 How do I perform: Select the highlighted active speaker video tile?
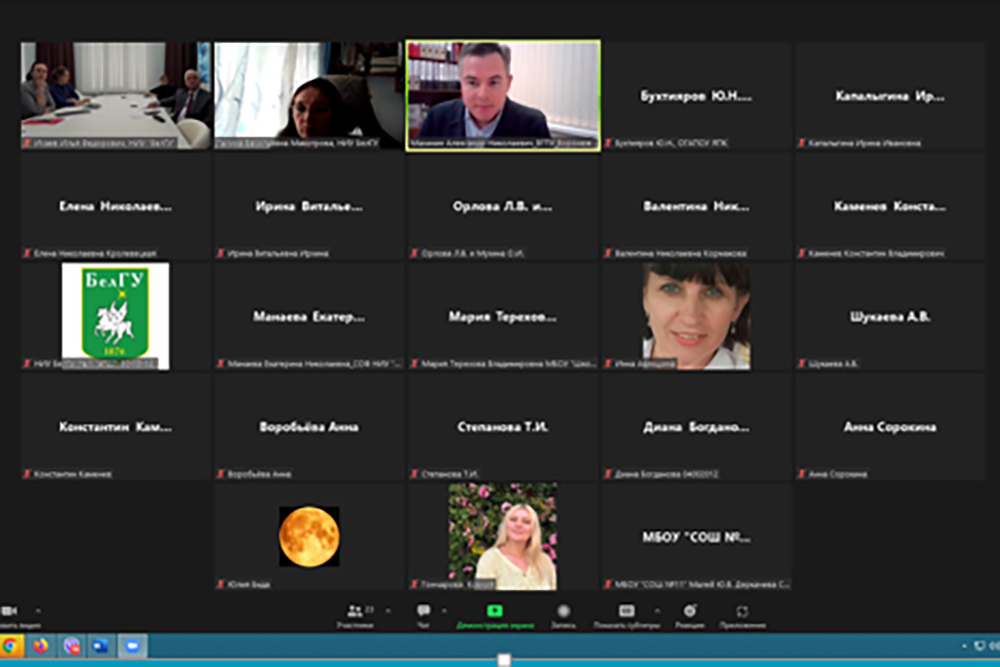[x=502, y=95]
